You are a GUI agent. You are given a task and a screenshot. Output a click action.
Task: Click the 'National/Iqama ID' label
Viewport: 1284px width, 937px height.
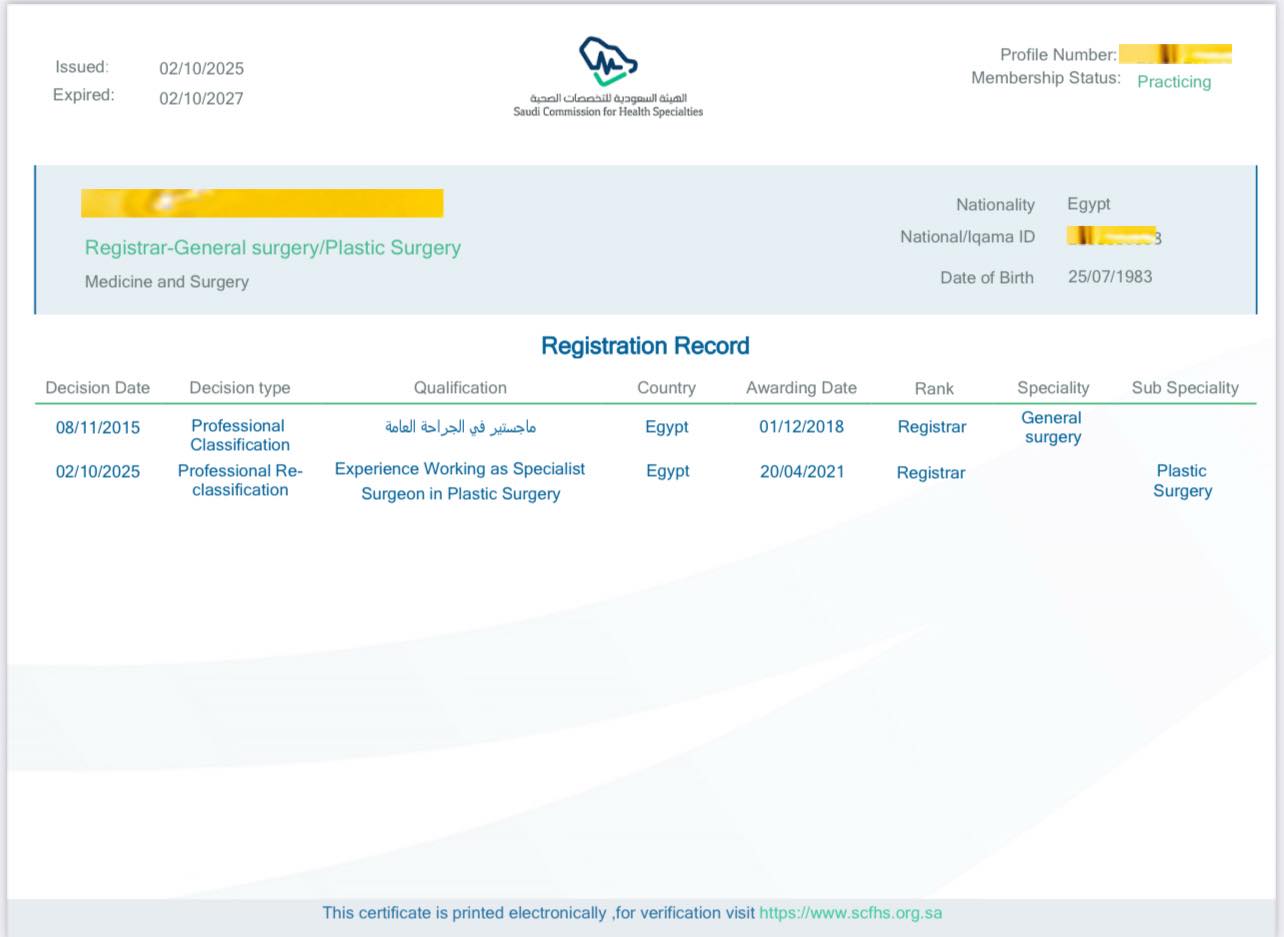pos(968,237)
